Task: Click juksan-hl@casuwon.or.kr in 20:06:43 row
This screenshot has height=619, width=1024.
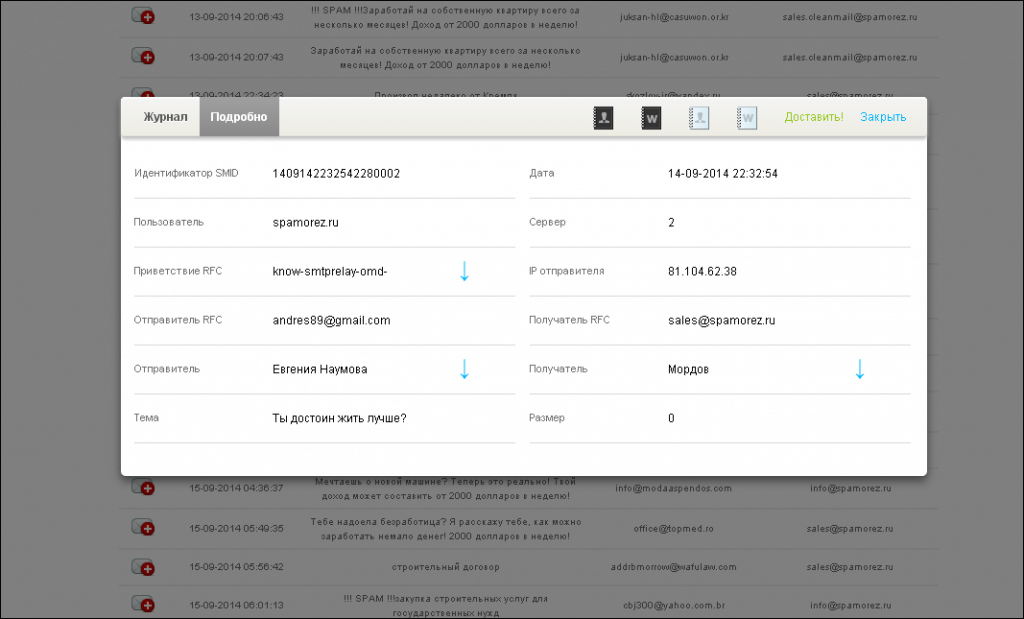Action: pyautogui.click(x=674, y=17)
